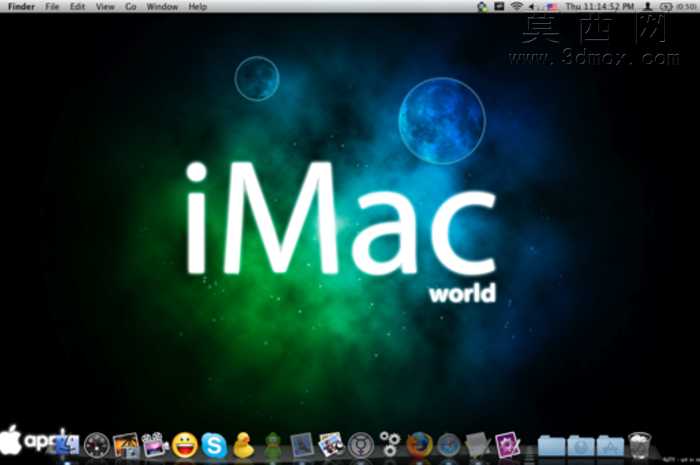Viewport: 700px width, 465px height.
Task: Open the blue stamp-like Preview icon in Dock
Action: [x=302, y=445]
